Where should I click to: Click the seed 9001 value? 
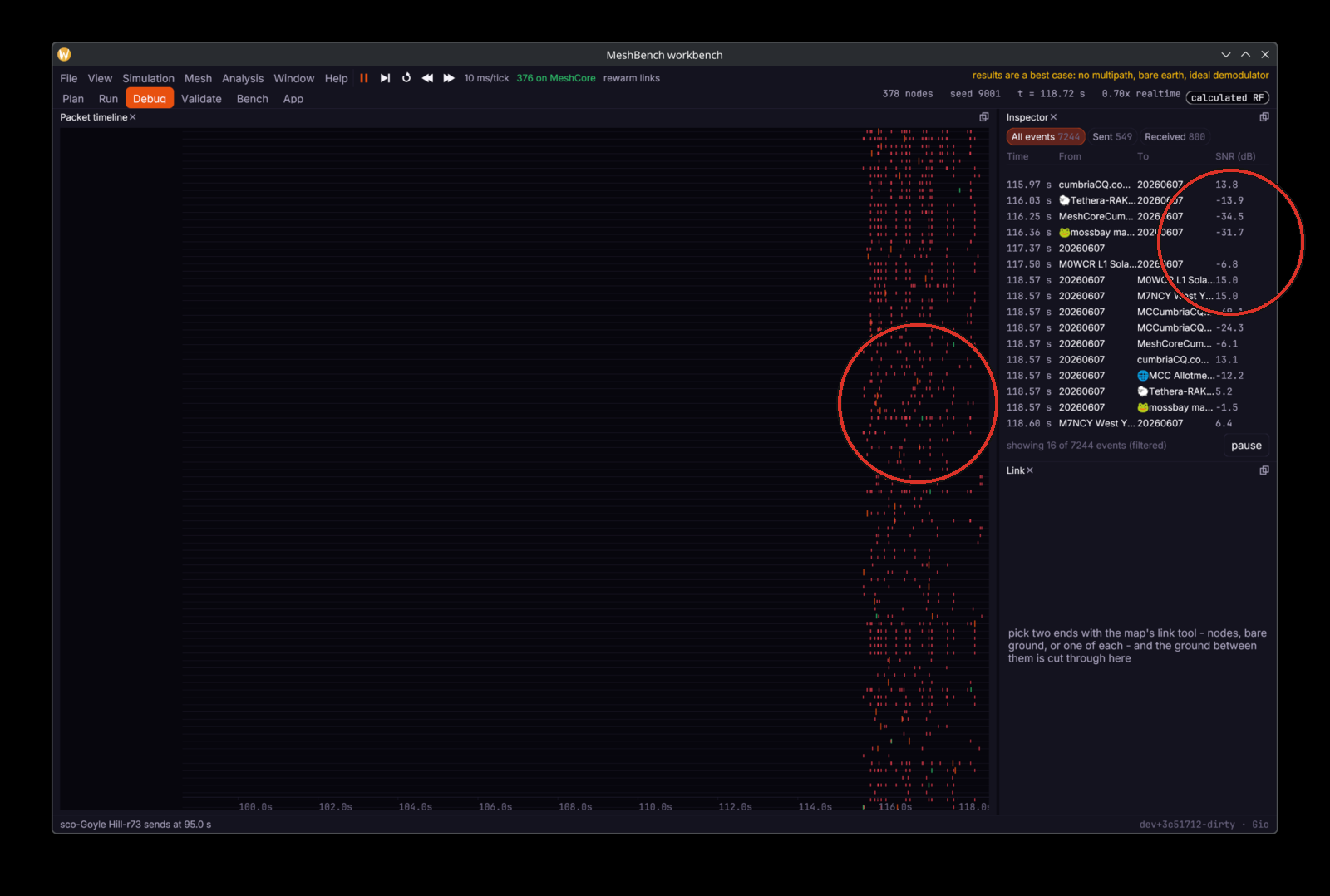[975, 94]
